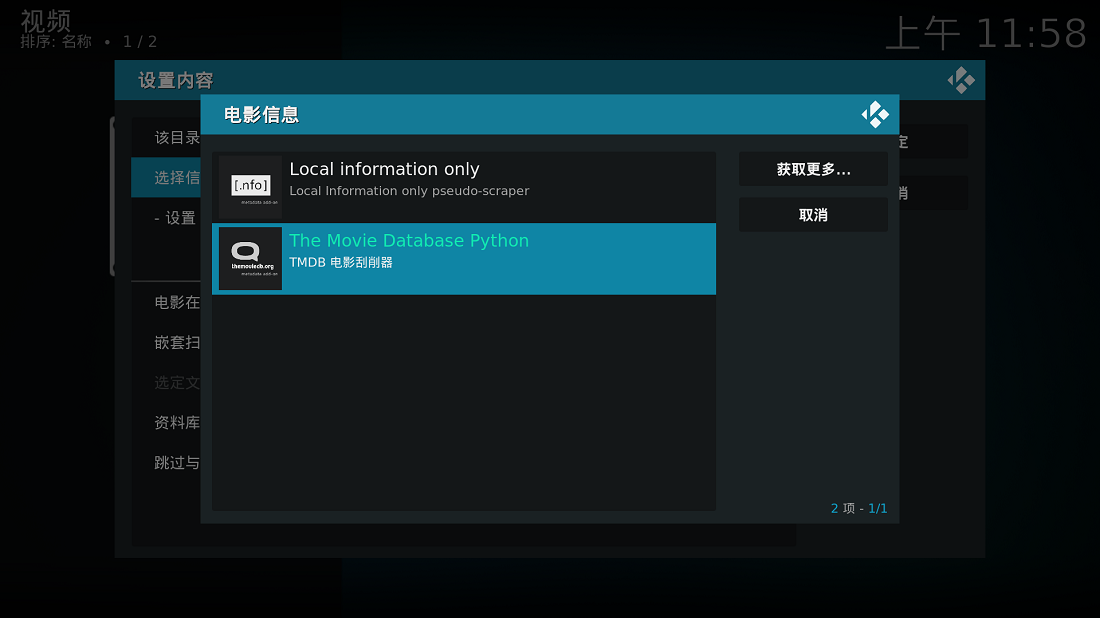Click the TMDB 电影刮削器 description text
1100x618 pixels.
point(341,262)
